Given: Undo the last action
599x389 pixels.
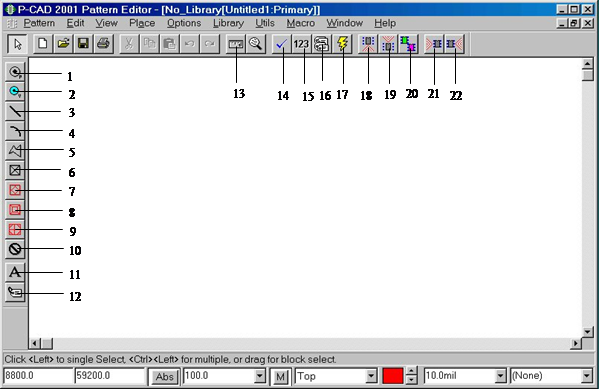Looking at the screenshot, I should 189,44.
